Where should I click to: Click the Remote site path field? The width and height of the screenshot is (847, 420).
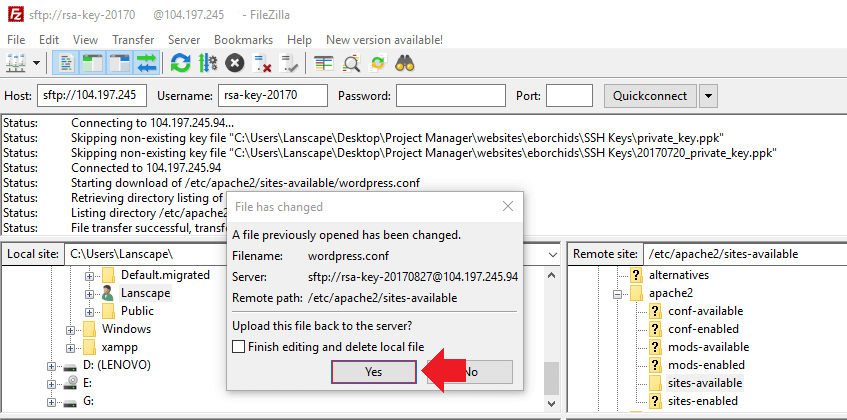745,254
